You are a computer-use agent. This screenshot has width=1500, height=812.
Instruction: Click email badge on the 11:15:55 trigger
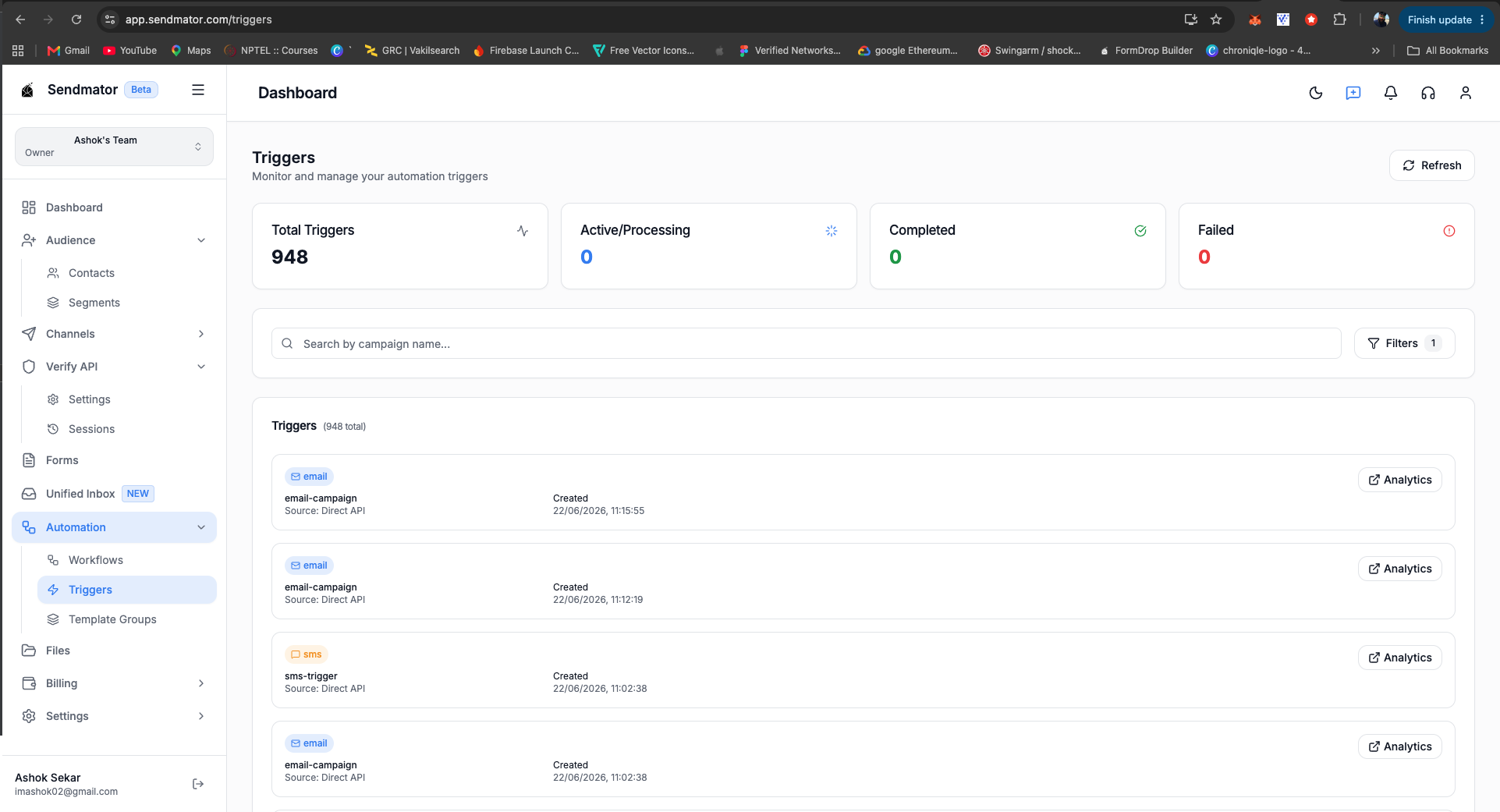click(309, 477)
